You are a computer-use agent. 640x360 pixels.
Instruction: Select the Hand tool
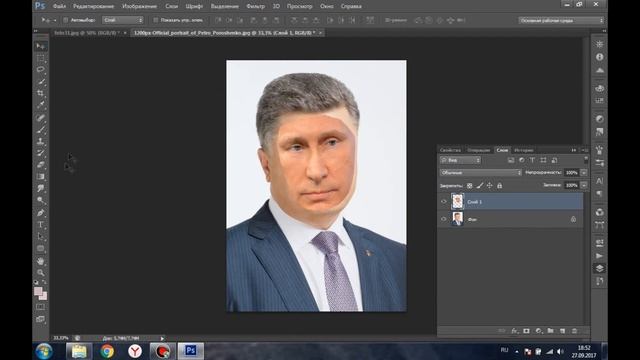point(40,261)
